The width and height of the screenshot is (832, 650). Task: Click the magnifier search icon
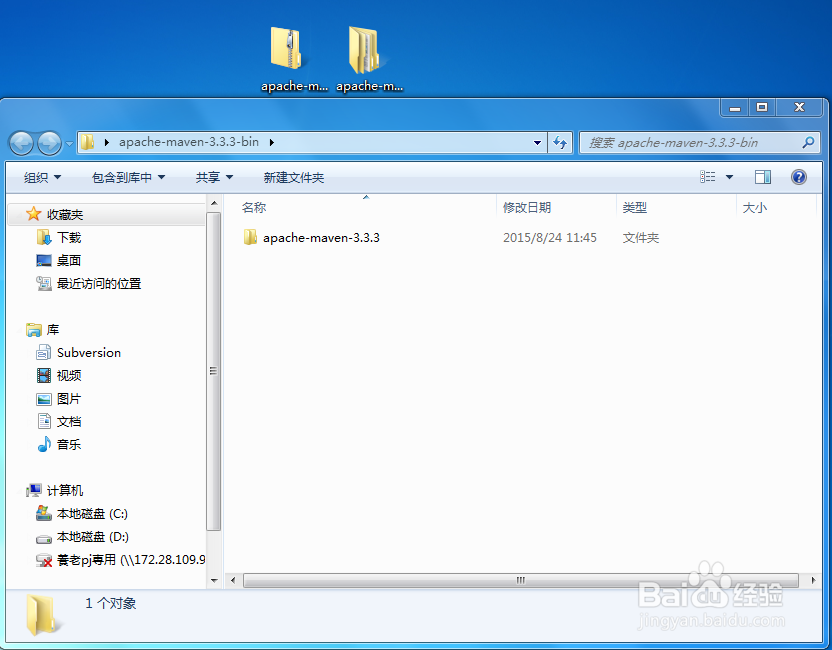(x=808, y=142)
